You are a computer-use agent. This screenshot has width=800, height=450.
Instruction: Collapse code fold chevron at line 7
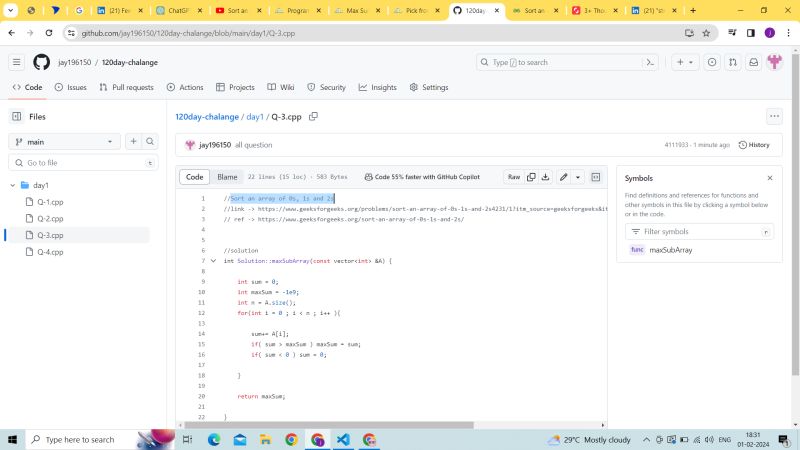pyautogui.click(x=213, y=261)
